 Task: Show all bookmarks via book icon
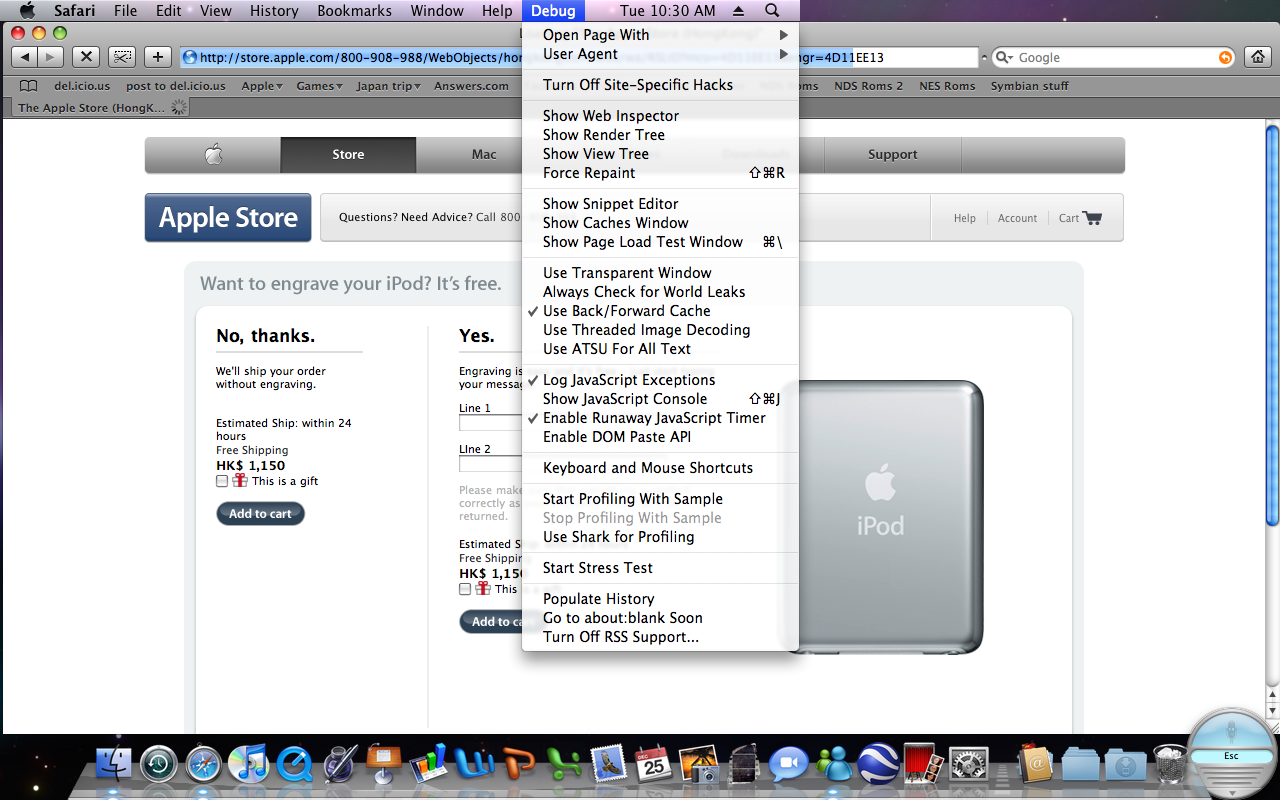click(29, 86)
